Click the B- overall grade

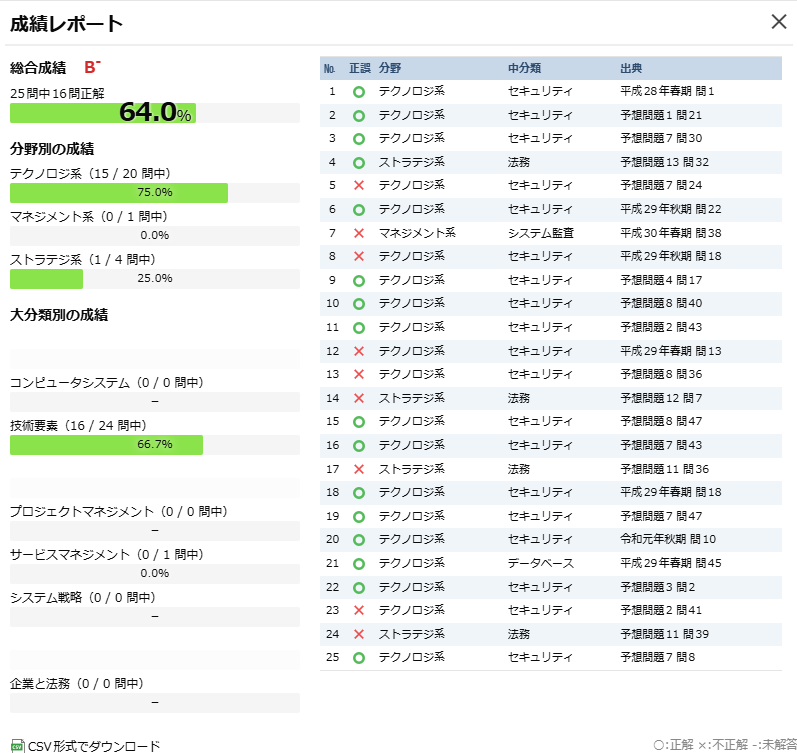[x=92, y=67]
